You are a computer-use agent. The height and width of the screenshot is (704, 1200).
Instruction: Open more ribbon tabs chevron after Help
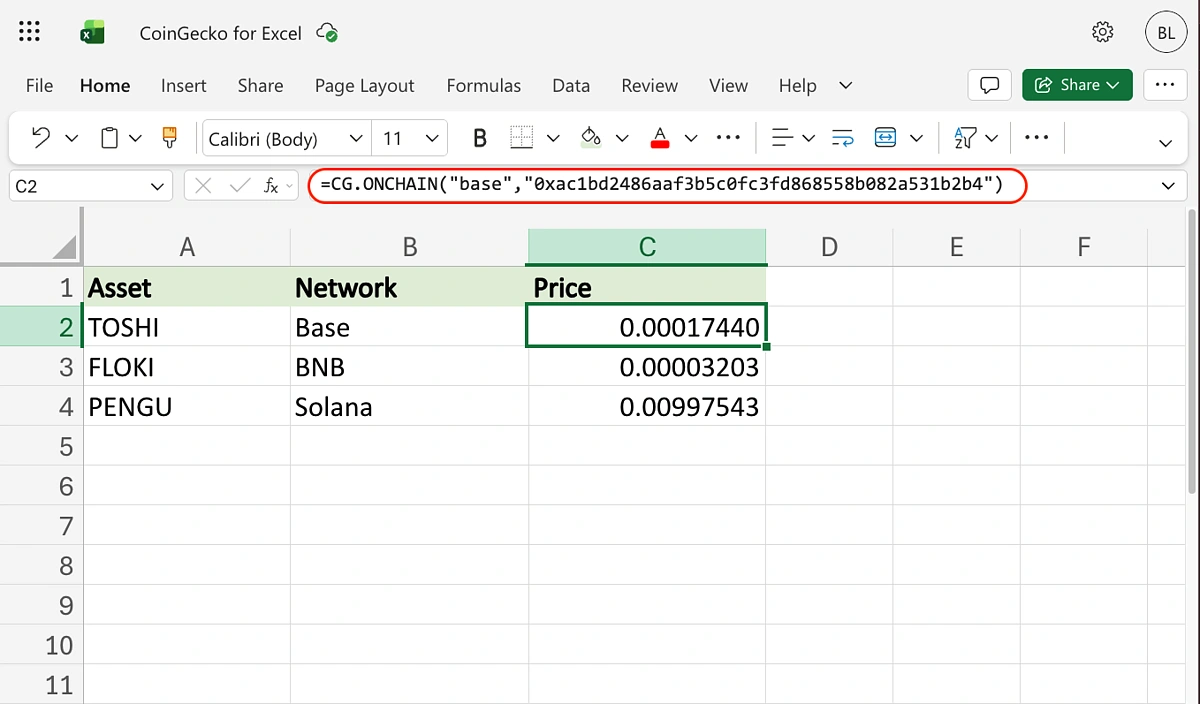pos(846,86)
